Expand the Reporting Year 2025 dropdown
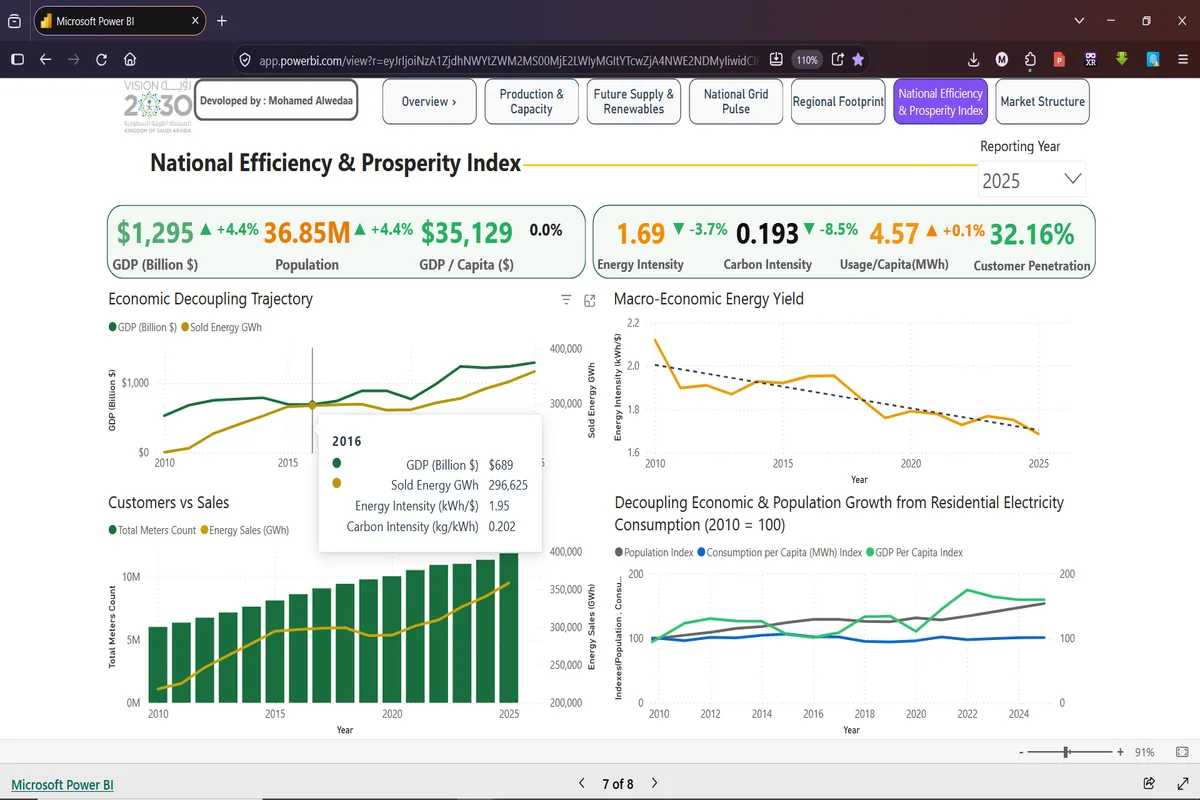1200x800 pixels. 1032,180
